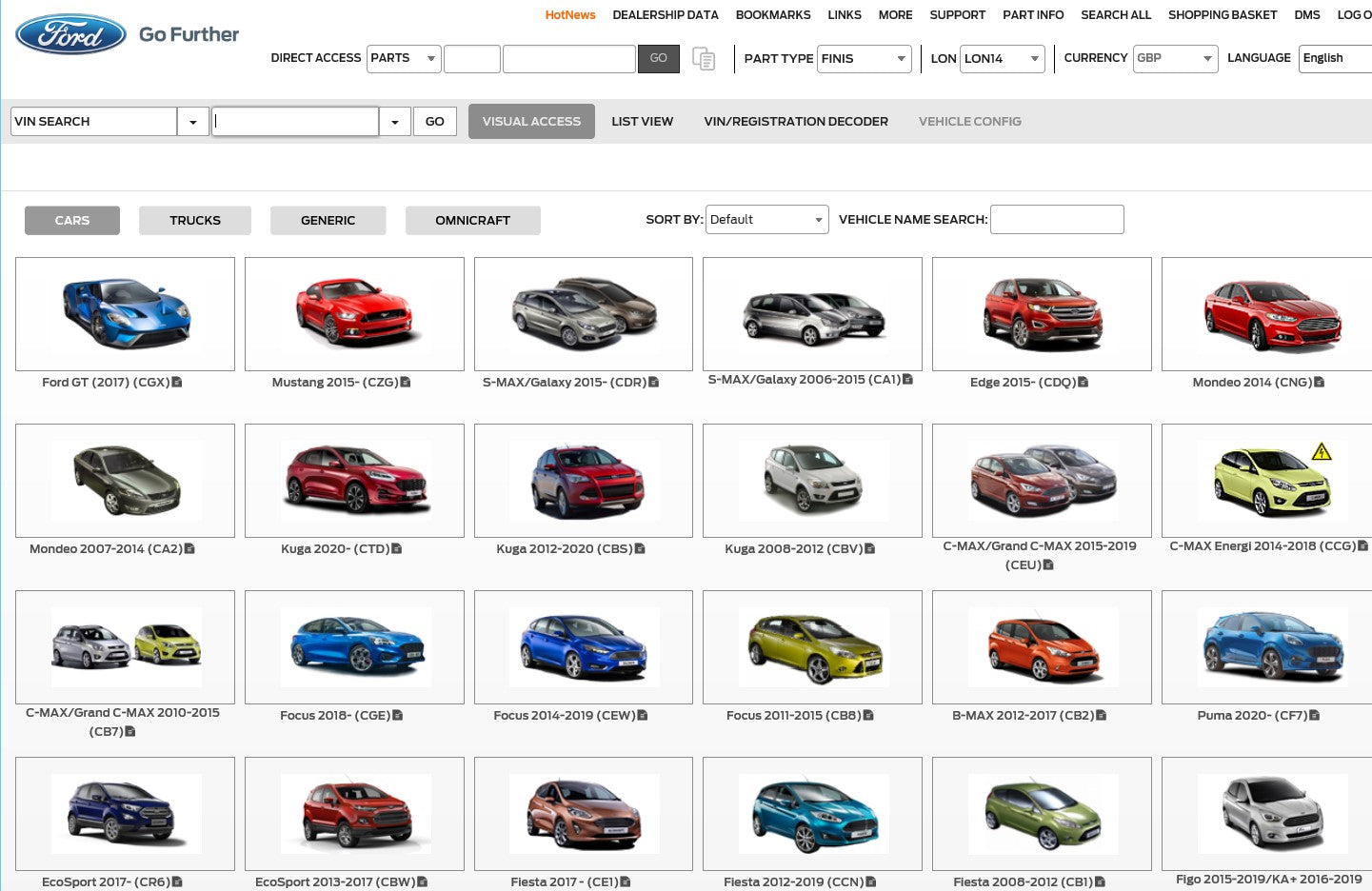Expand the Currency GBP dropdown
This screenshot has width=1372, height=891.
[x=1175, y=59]
